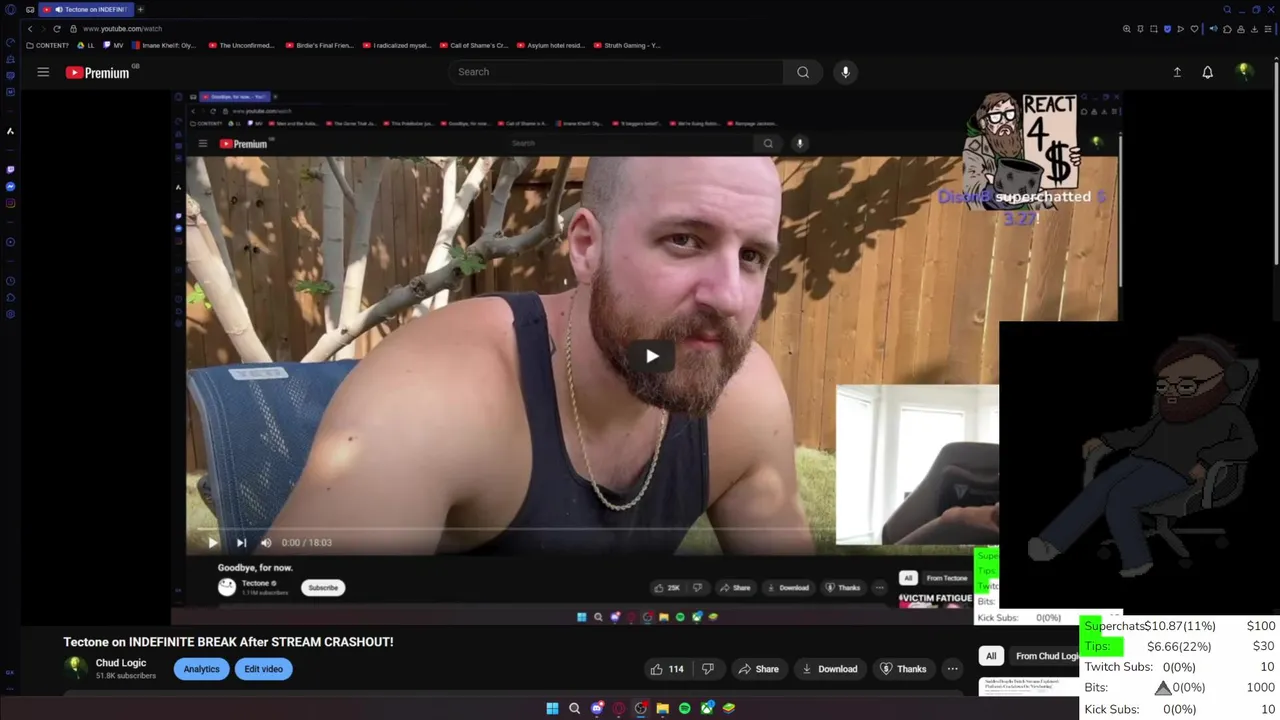Open Call of Shame's Cr... bookmark
Screen dimensions: 1280x720
click(474, 45)
